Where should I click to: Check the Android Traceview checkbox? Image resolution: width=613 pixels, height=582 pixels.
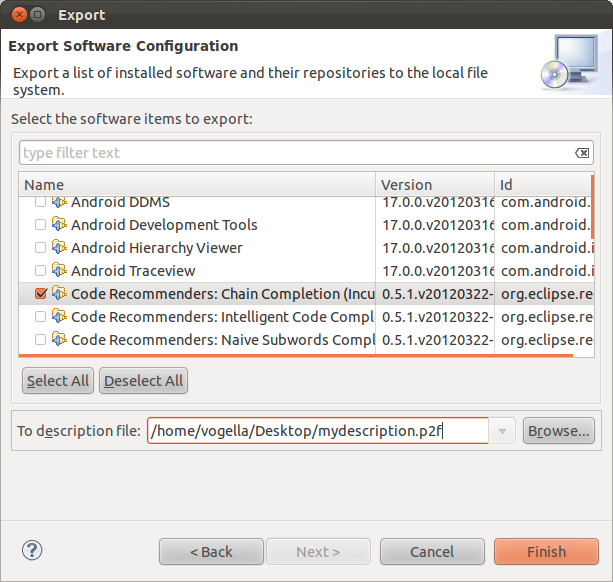click(40, 270)
